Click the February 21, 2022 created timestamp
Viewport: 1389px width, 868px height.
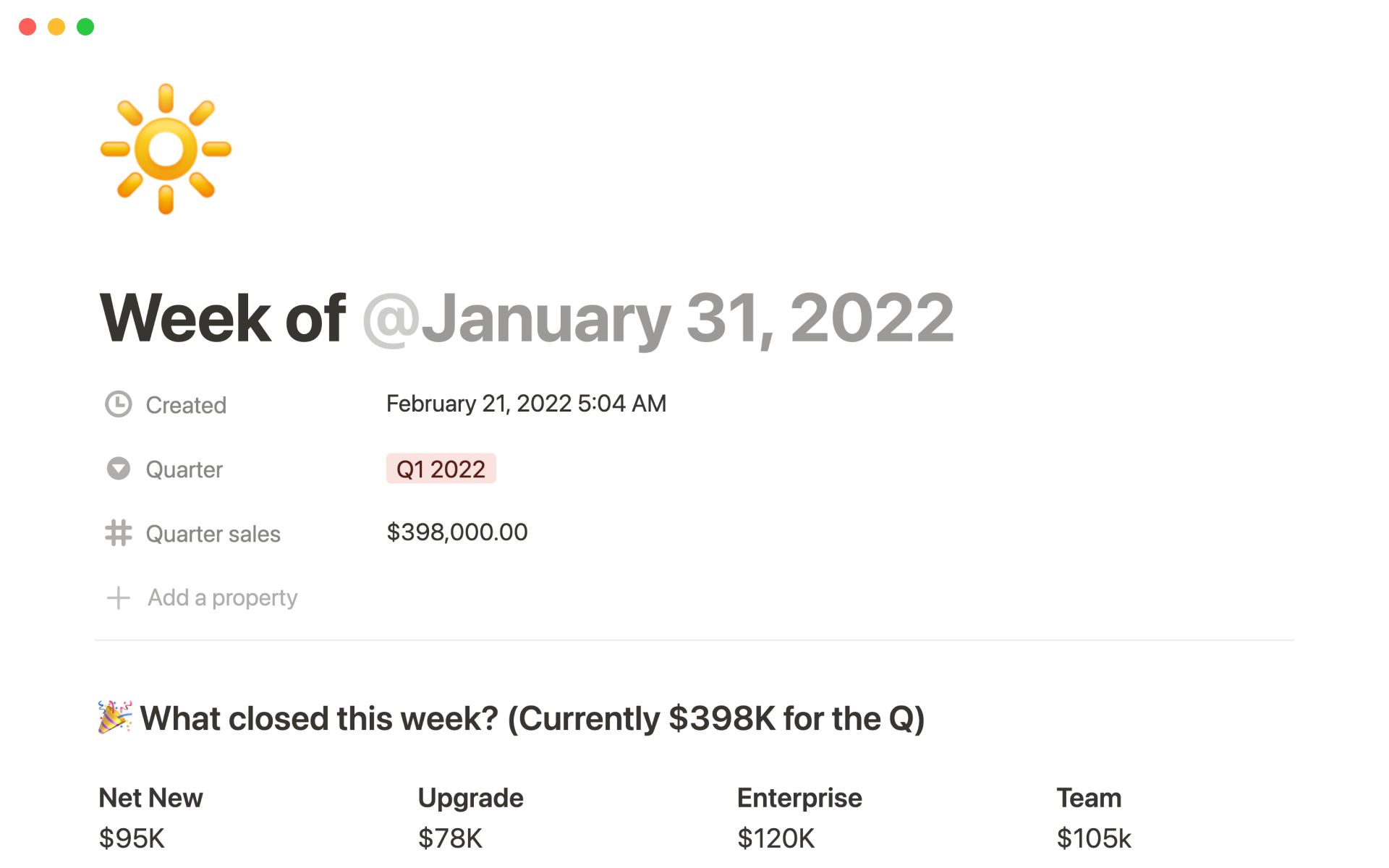526,404
